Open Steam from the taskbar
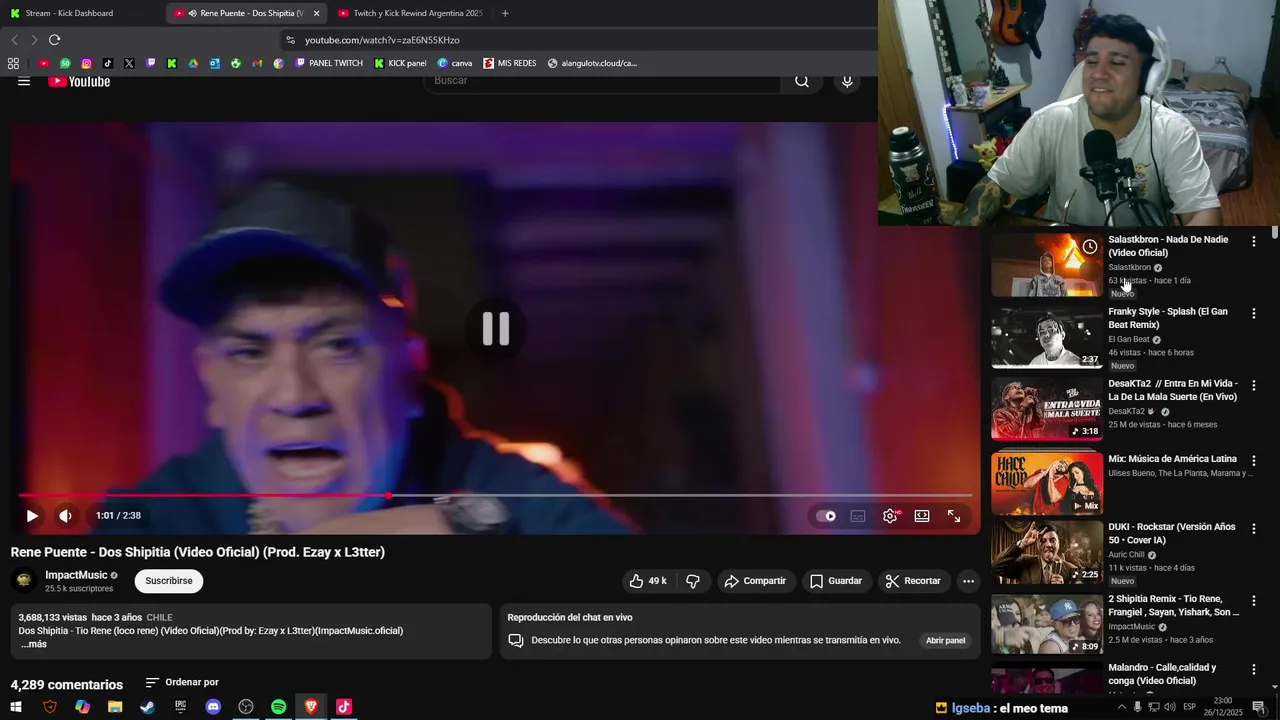 147,707
